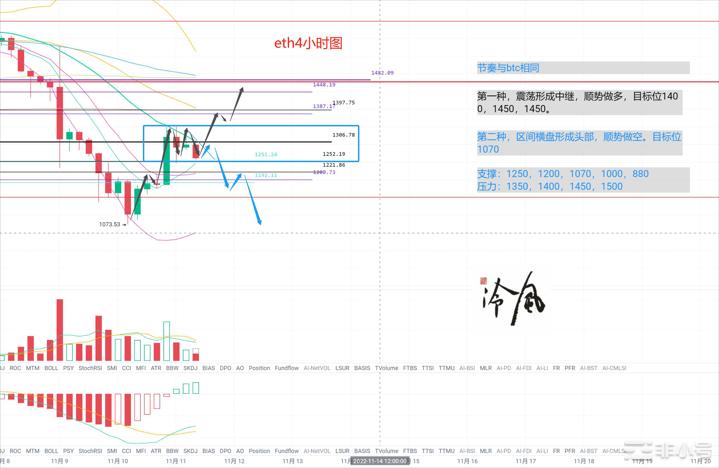Select BASIS tab below the volume bars
Image resolution: width=719 pixels, height=468 pixels.
pos(362,368)
